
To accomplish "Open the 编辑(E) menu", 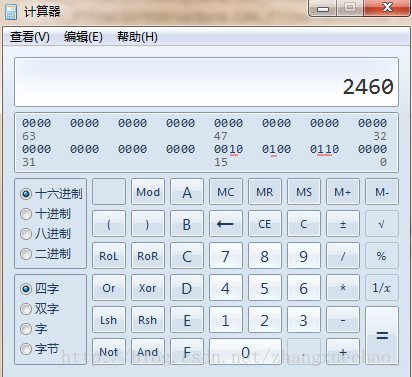I will tap(83, 37).
